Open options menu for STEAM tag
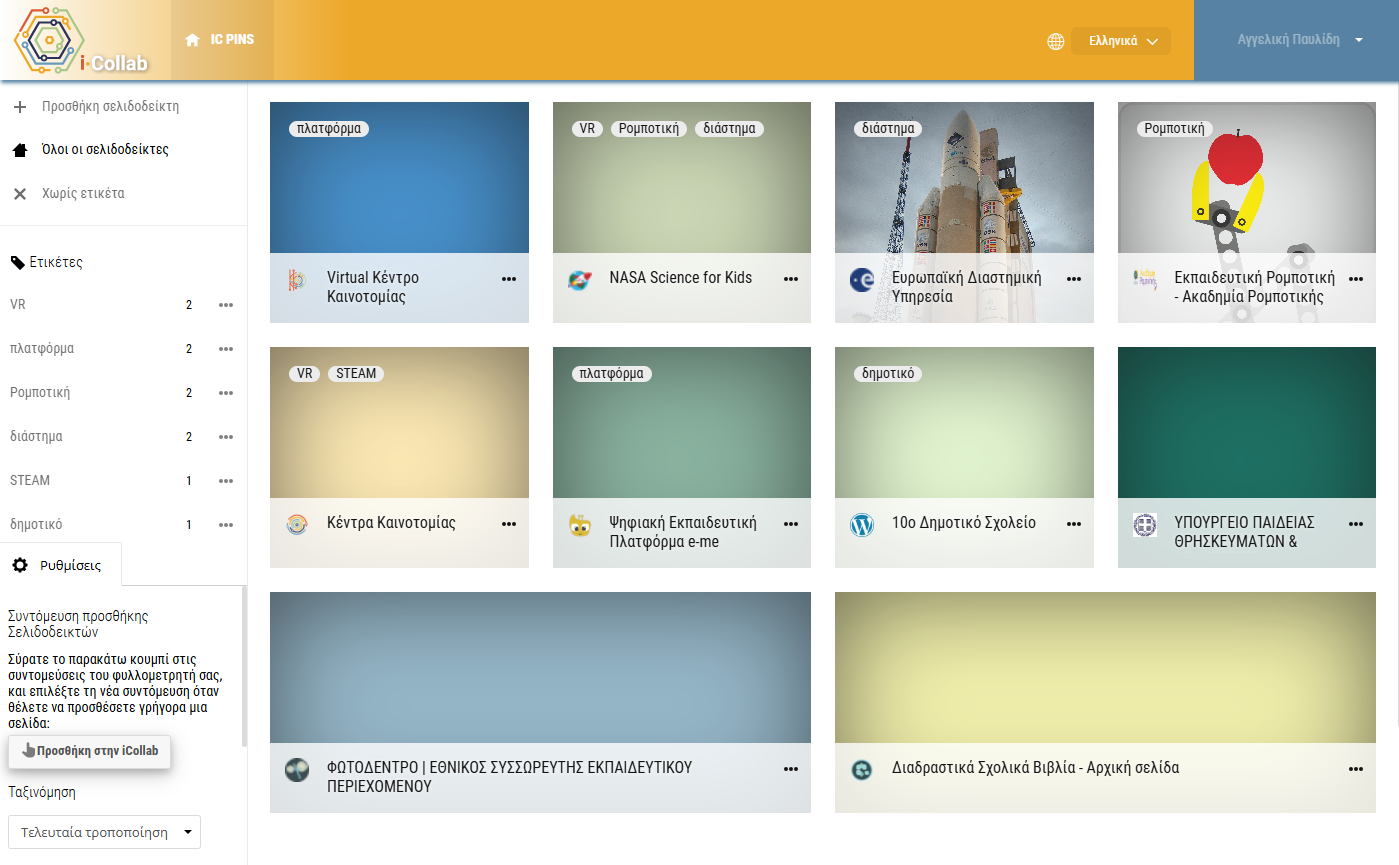 pos(226,481)
